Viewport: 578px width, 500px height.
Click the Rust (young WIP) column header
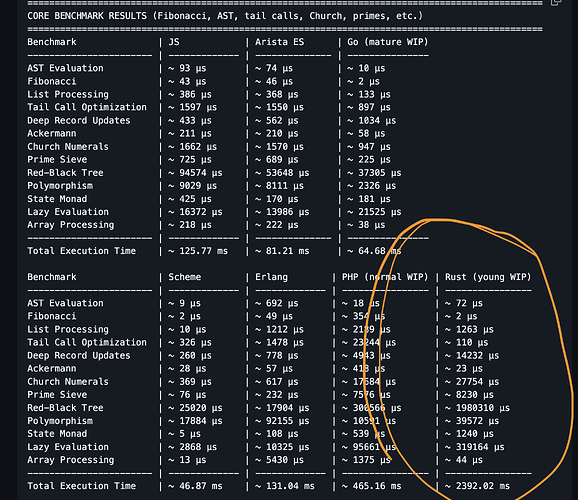[488, 277]
